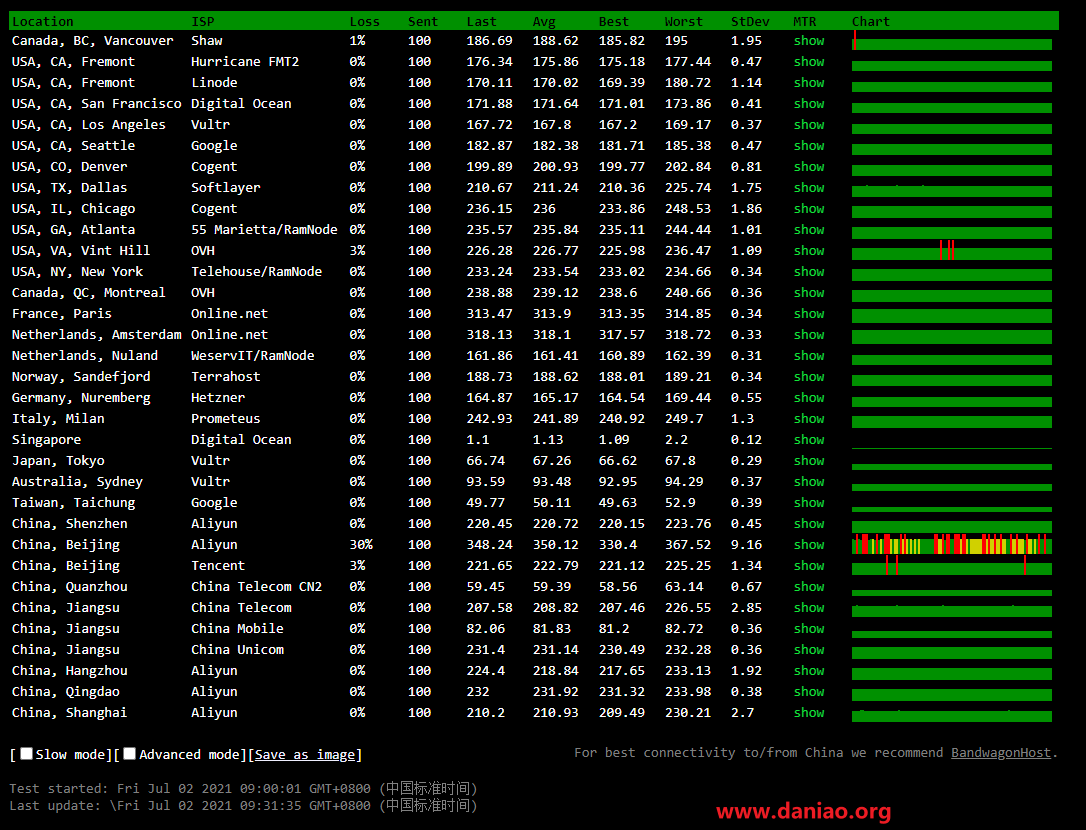Click 'show' in the Los Angeles row
The width and height of the screenshot is (1086, 830).
[809, 125]
